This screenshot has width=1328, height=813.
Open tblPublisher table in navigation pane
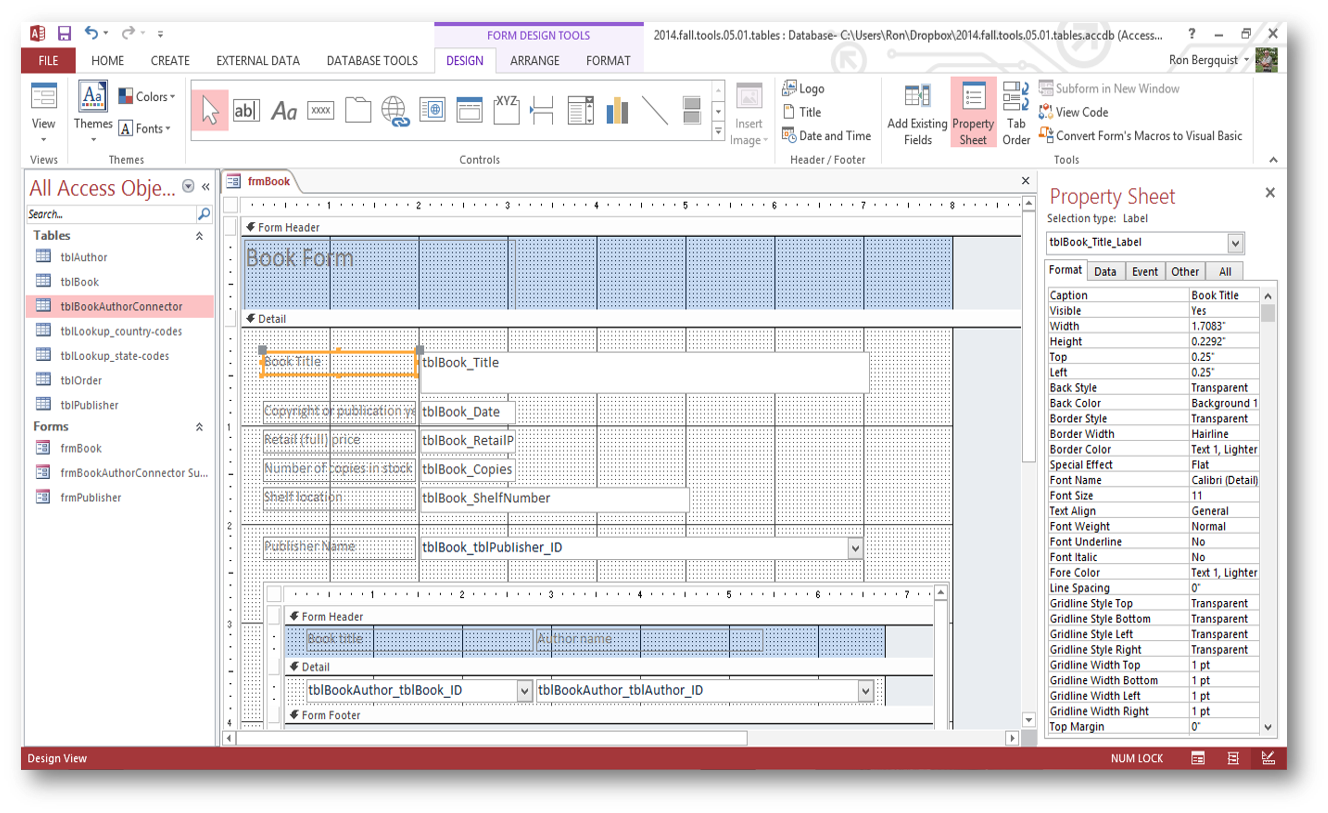point(89,405)
